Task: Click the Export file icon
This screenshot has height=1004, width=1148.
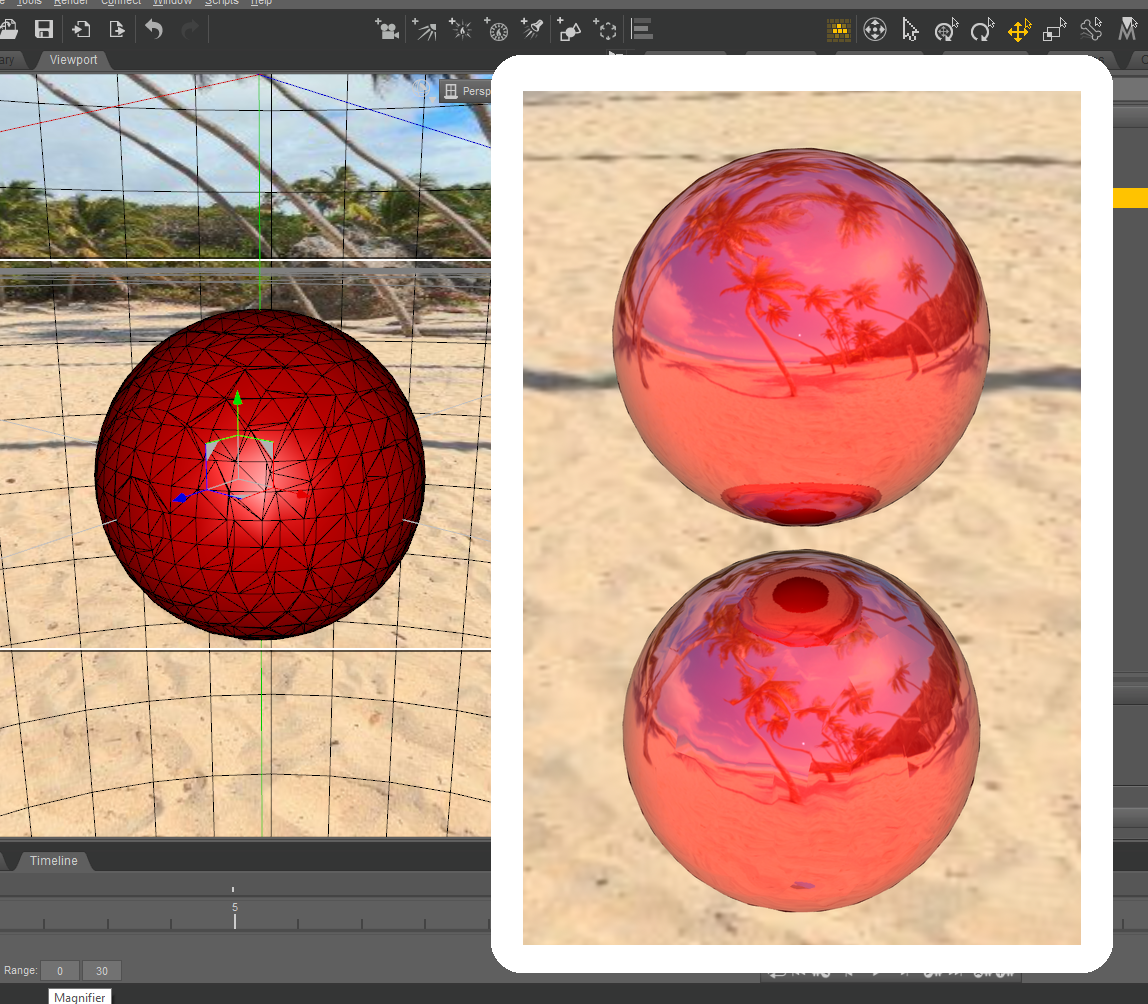Action: pos(116,29)
